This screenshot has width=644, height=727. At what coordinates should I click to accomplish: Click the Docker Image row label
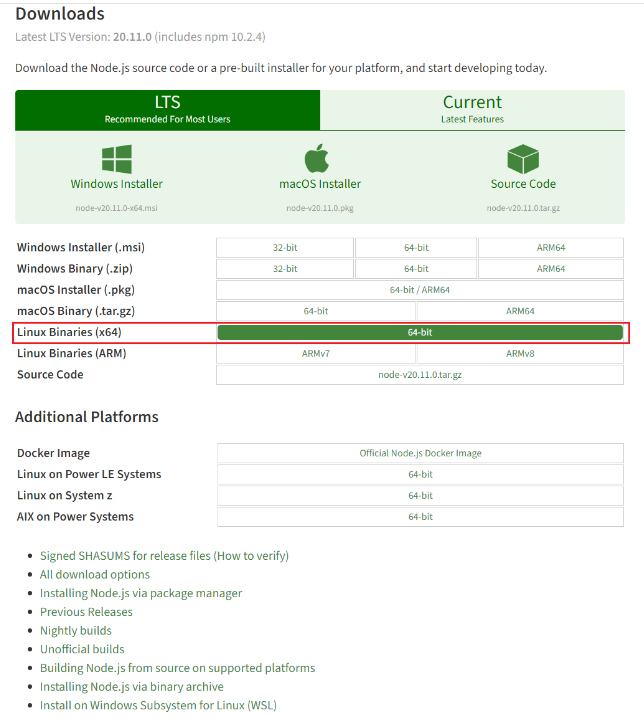click(x=53, y=453)
